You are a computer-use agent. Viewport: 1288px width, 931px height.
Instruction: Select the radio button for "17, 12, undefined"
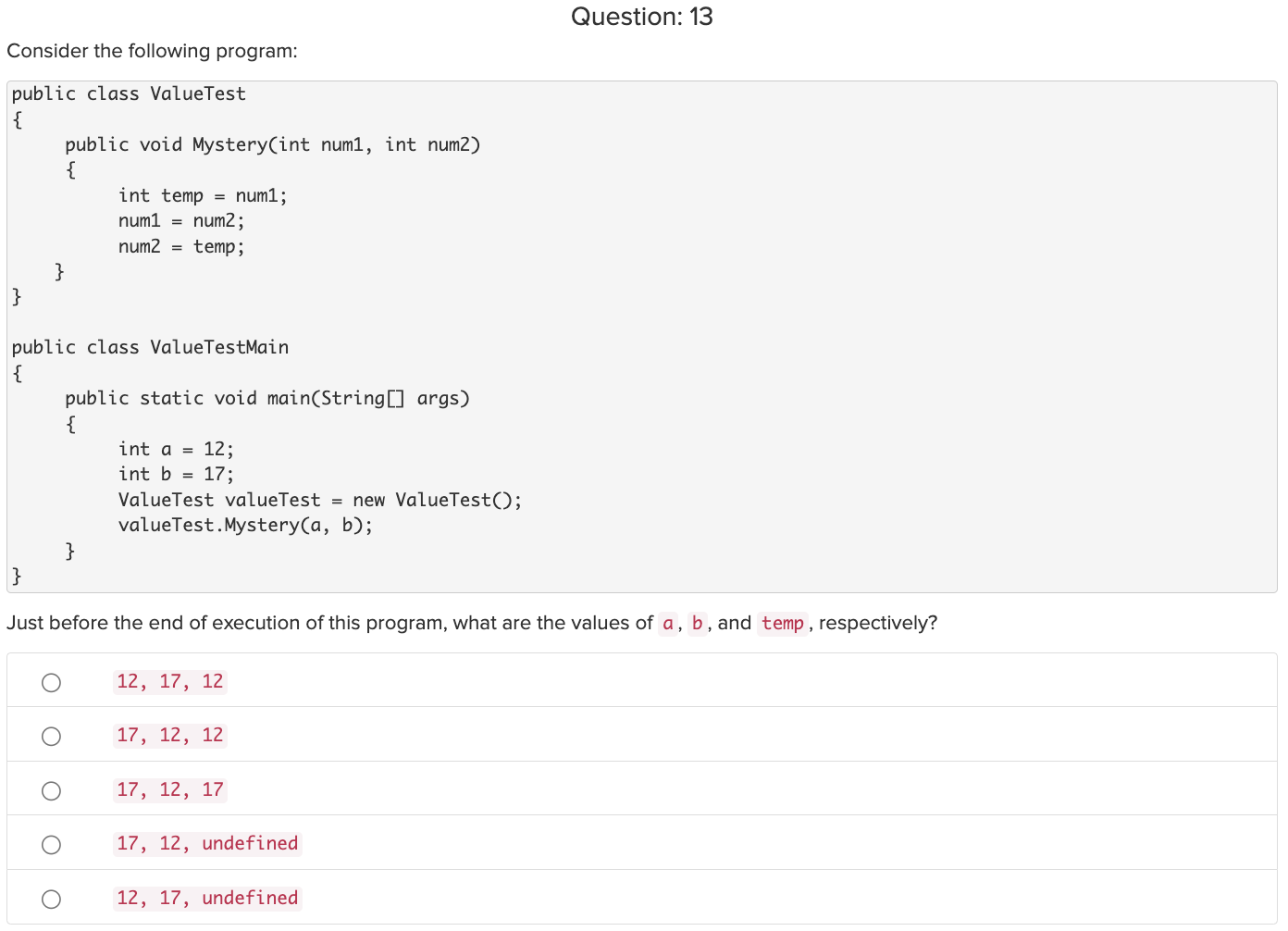(x=51, y=844)
